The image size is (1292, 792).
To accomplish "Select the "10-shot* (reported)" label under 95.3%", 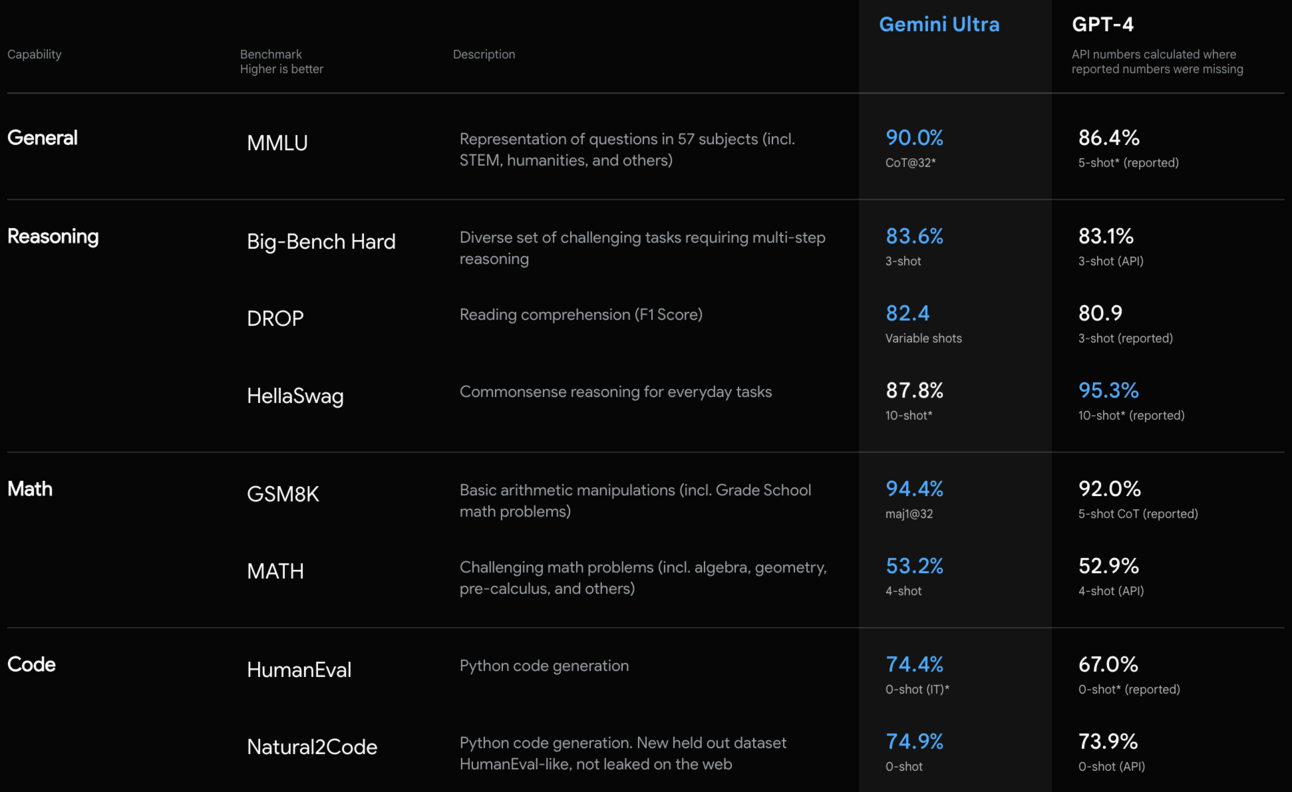I will coord(1131,415).
